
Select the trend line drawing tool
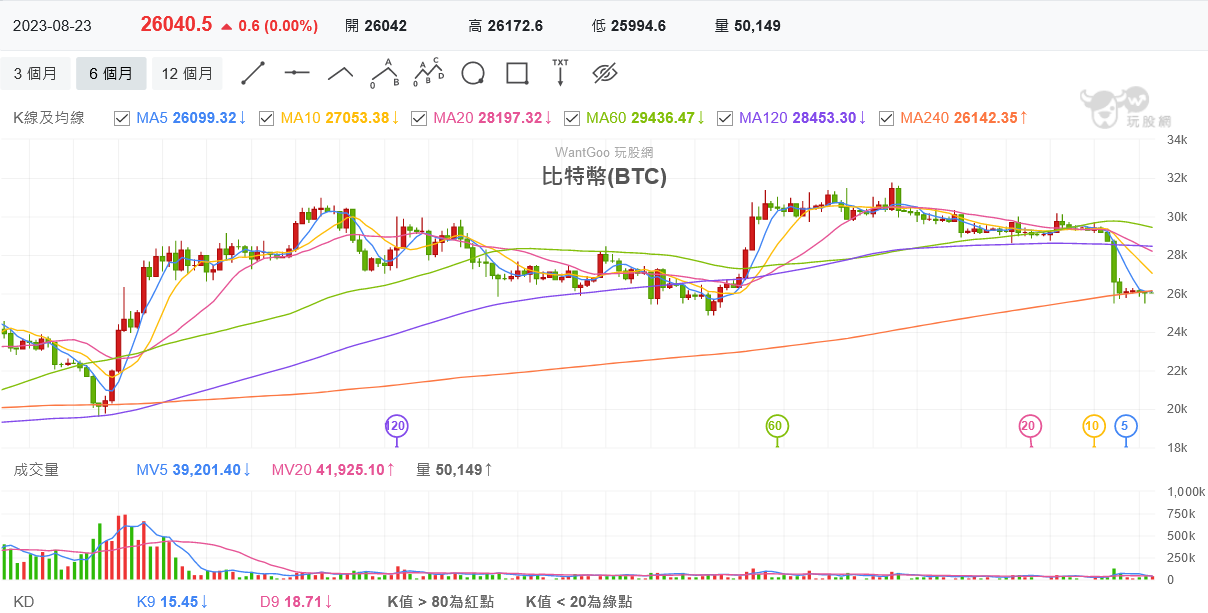pos(253,73)
